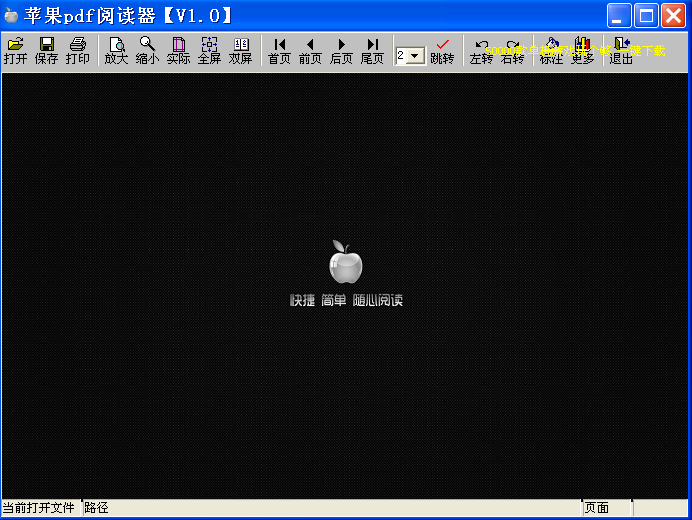This screenshot has width=692, height=520.
Task: Go to next page (后页)
Action: pos(341,51)
